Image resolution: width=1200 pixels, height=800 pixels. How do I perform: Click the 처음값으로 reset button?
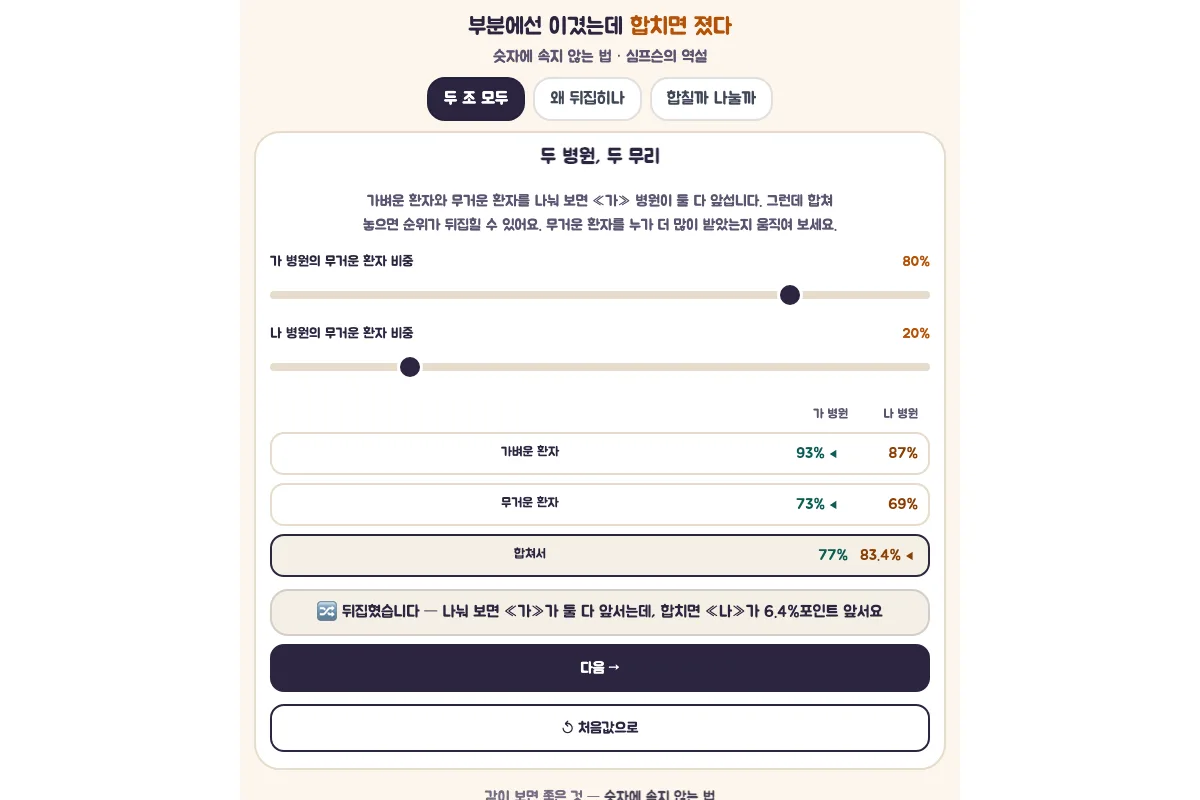[600, 728]
